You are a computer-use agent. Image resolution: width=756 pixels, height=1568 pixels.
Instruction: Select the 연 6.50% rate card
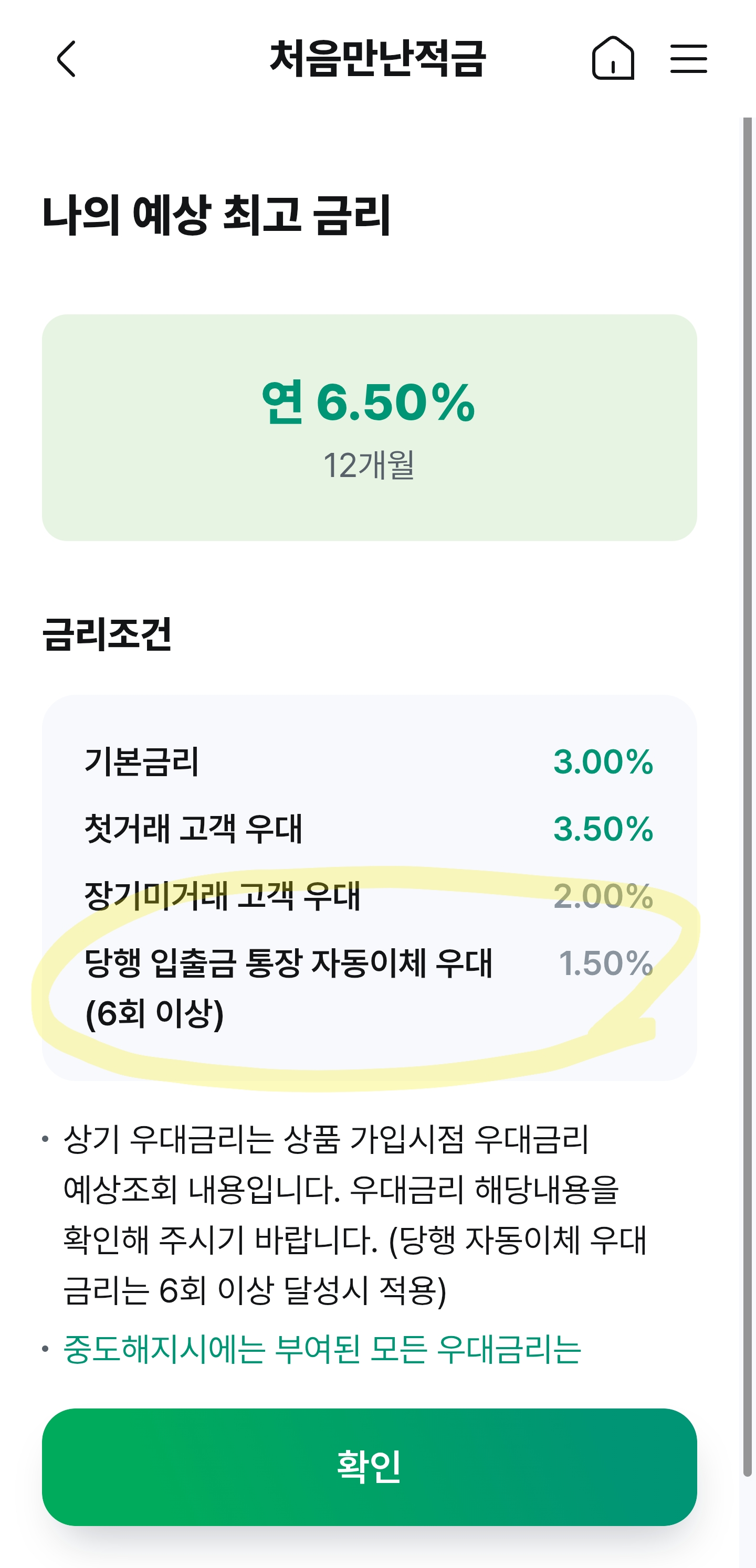point(369,427)
